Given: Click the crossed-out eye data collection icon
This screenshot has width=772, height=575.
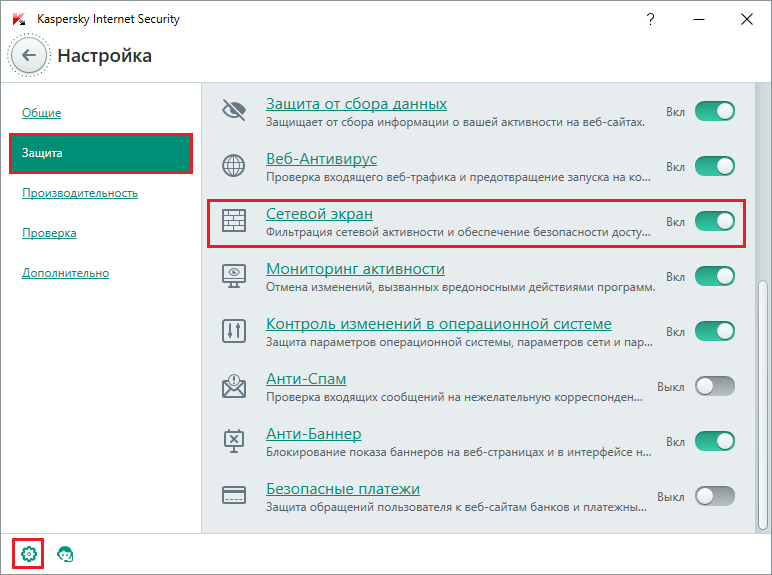Looking at the screenshot, I should coord(235,111).
